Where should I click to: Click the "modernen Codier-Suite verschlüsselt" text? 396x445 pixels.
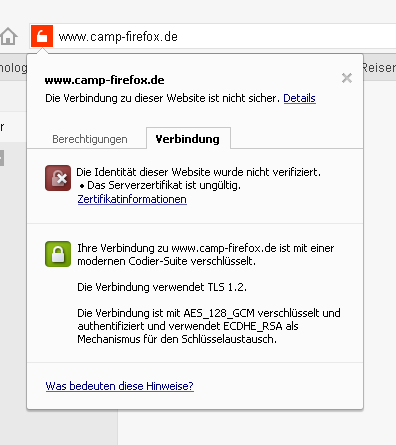click(x=167, y=261)
